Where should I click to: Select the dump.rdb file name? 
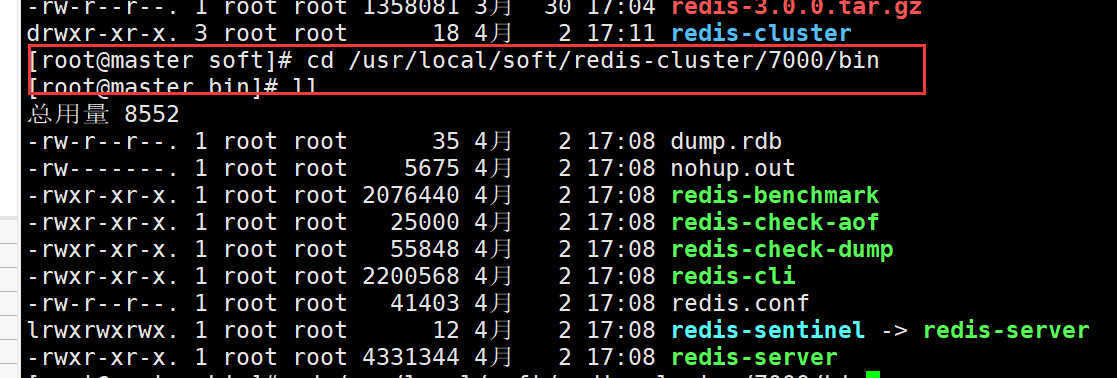click(726, 141)
